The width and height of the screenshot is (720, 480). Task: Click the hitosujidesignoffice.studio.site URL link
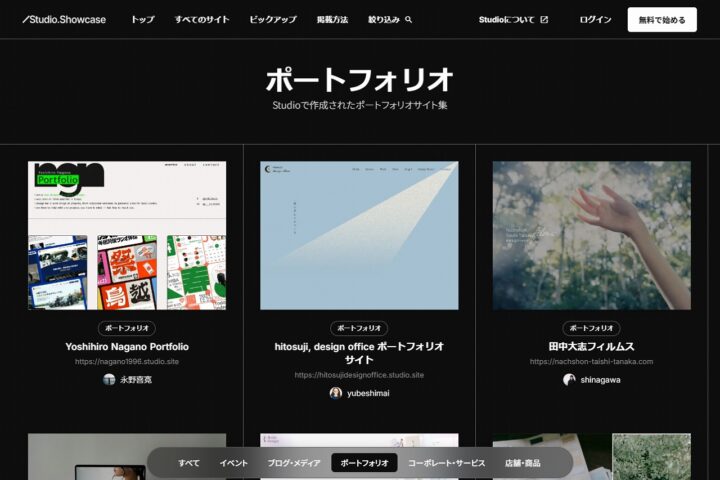359,375
